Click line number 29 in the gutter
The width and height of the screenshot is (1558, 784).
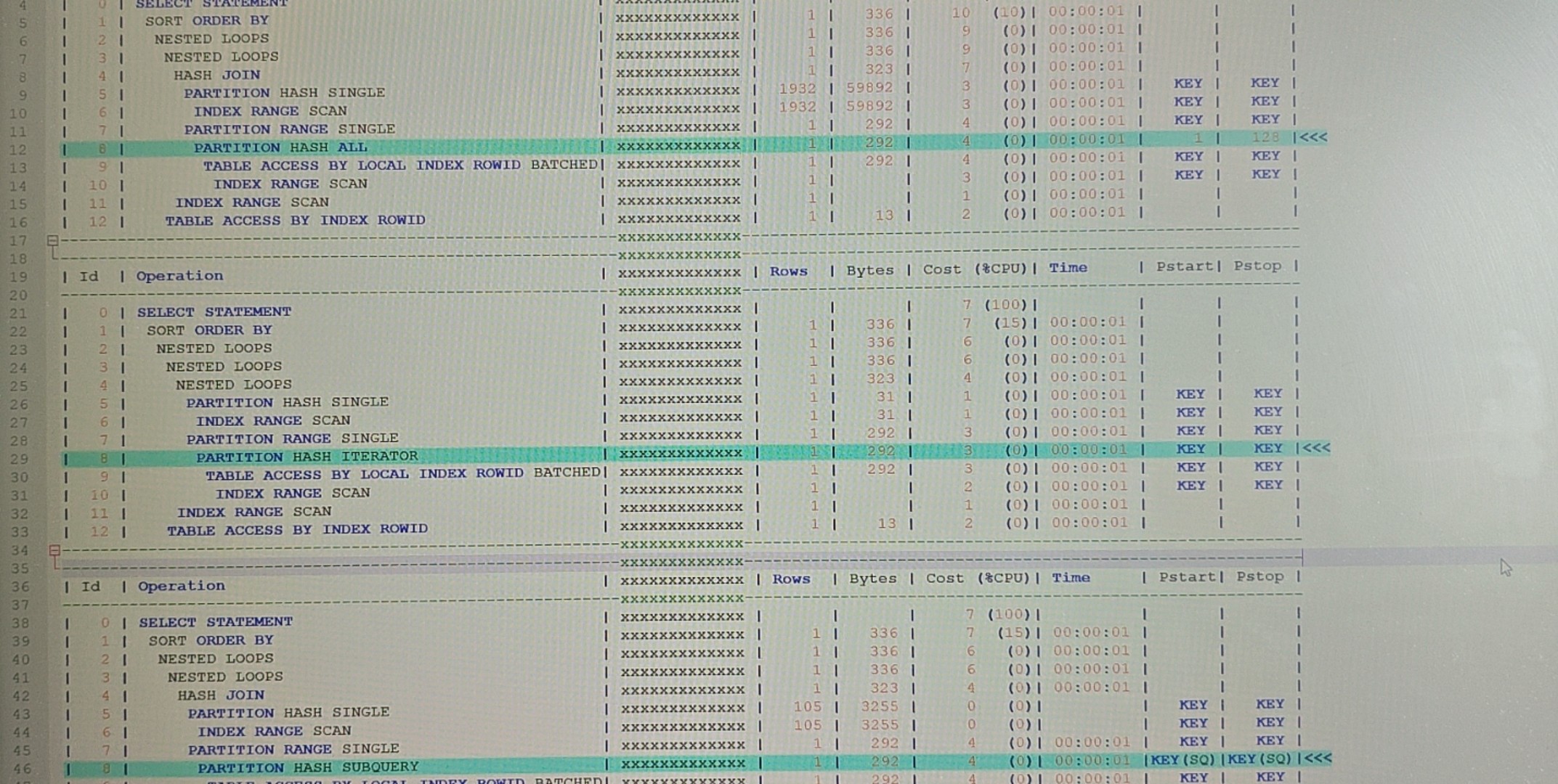click(x=19, y=459)
